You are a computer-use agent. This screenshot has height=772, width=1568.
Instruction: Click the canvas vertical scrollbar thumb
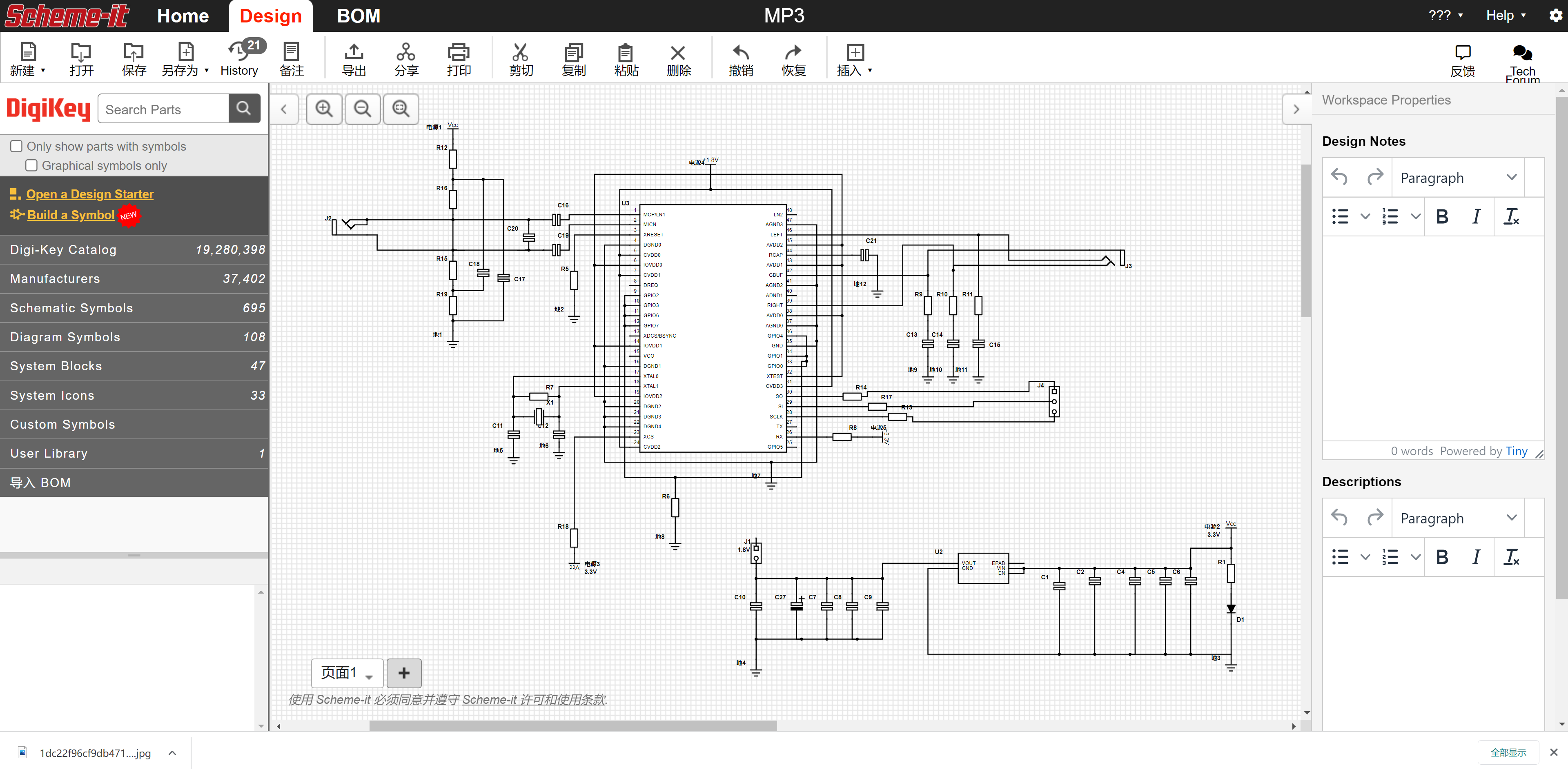(1306, 240)
